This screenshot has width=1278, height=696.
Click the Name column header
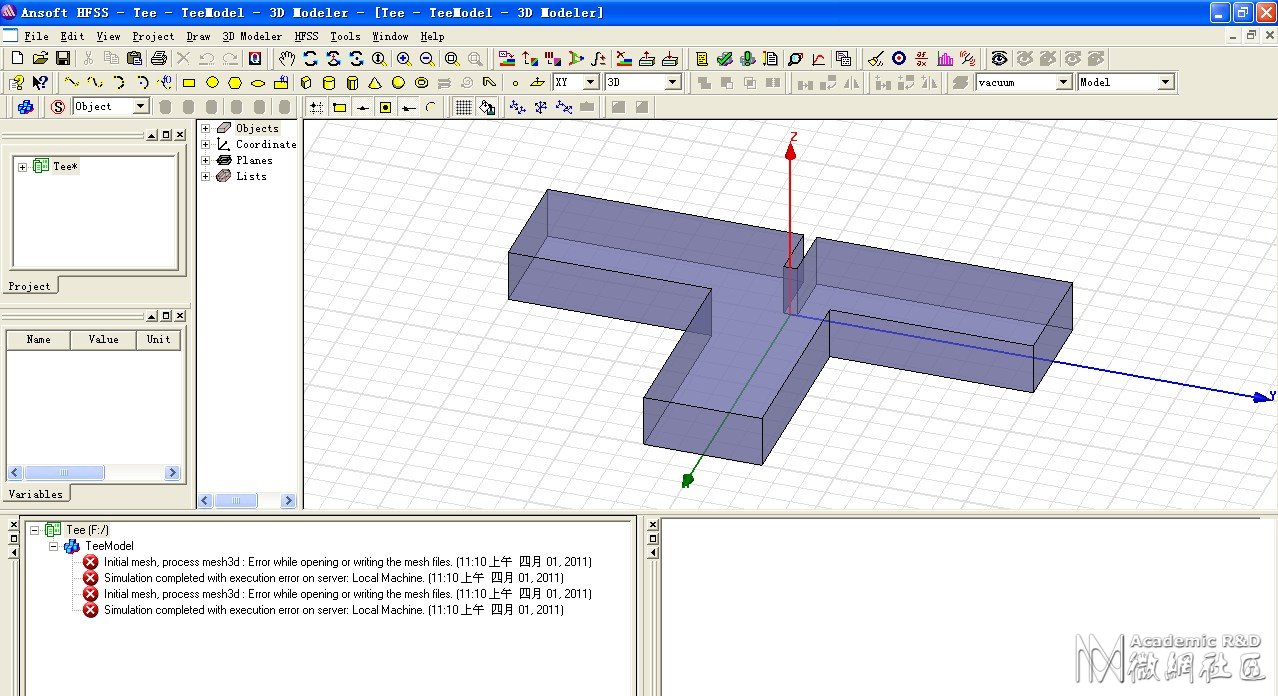[x=38, y=340]
